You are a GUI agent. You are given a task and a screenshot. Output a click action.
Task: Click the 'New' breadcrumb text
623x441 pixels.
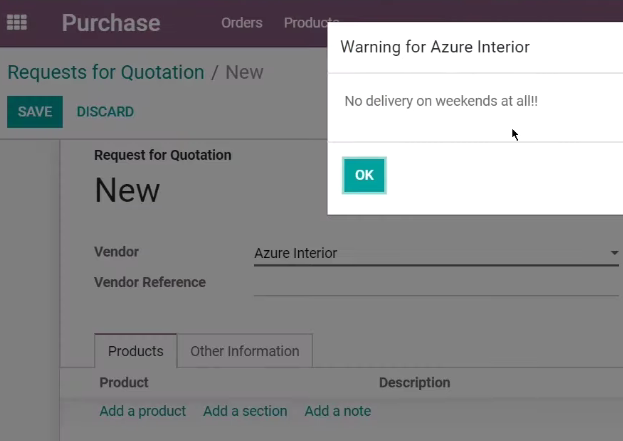[x=244, y=72]
